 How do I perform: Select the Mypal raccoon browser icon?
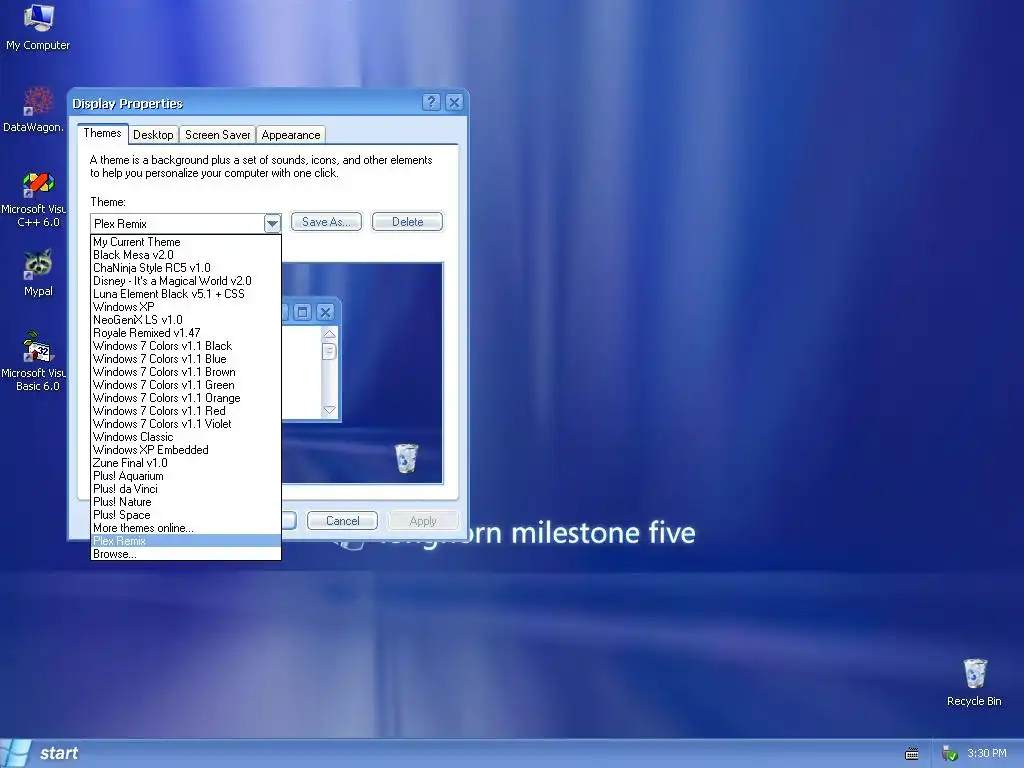38,273
